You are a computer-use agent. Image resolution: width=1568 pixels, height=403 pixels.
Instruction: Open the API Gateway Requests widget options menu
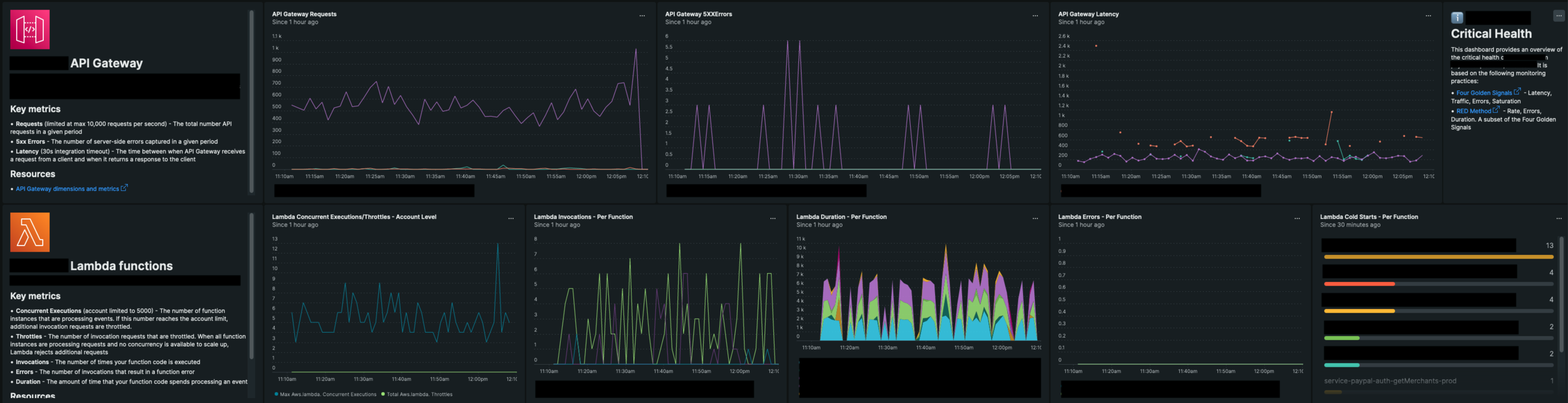(x=642, y=16)
